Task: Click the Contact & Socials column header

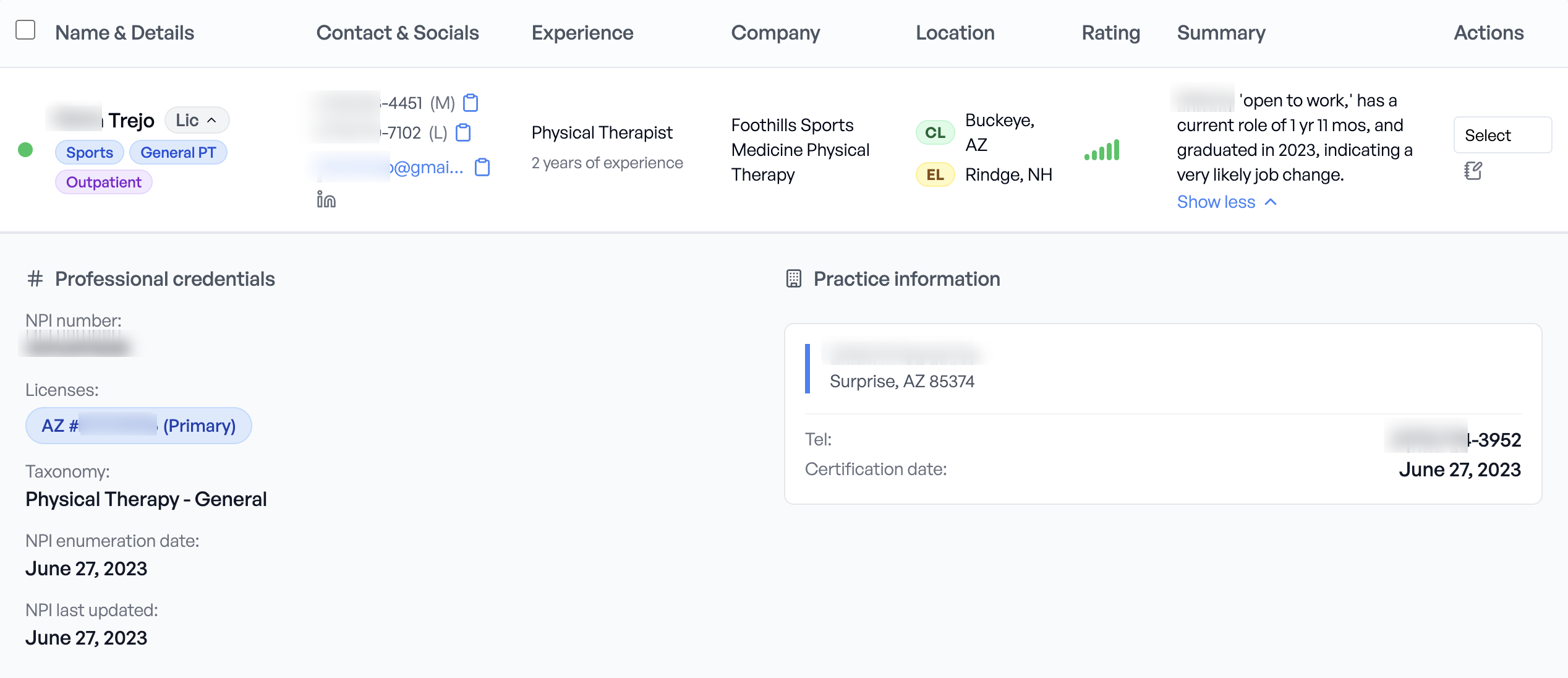Action: point(398,32)
